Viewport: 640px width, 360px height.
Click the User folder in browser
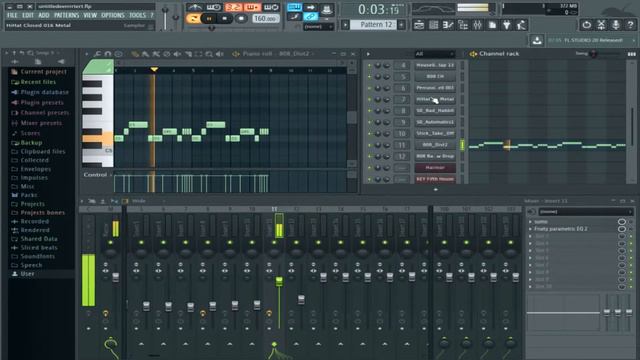[28, 274]
